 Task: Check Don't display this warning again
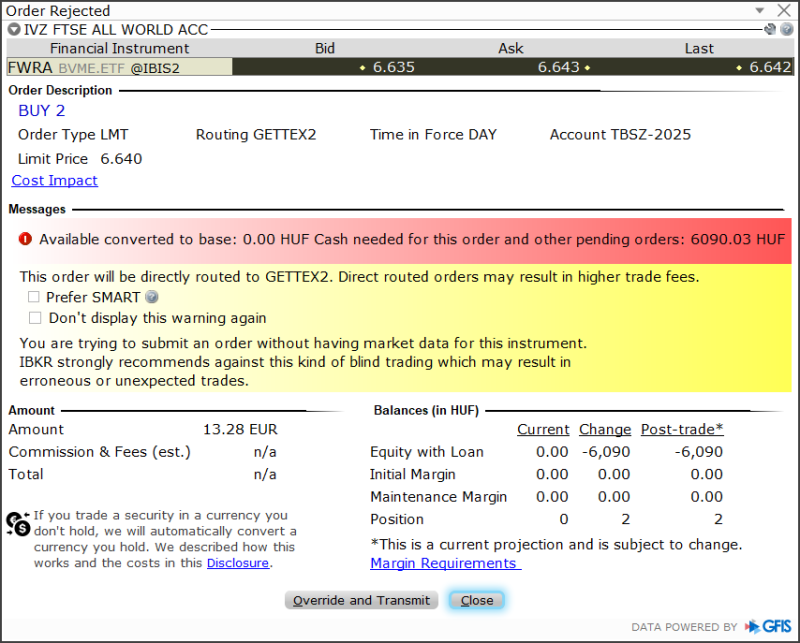(x=35, y=318)
